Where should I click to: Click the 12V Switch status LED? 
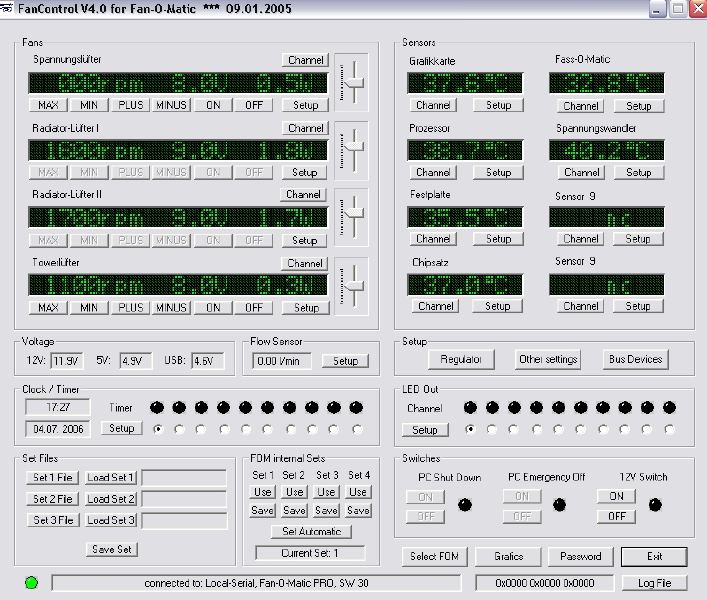click(655, 505)
